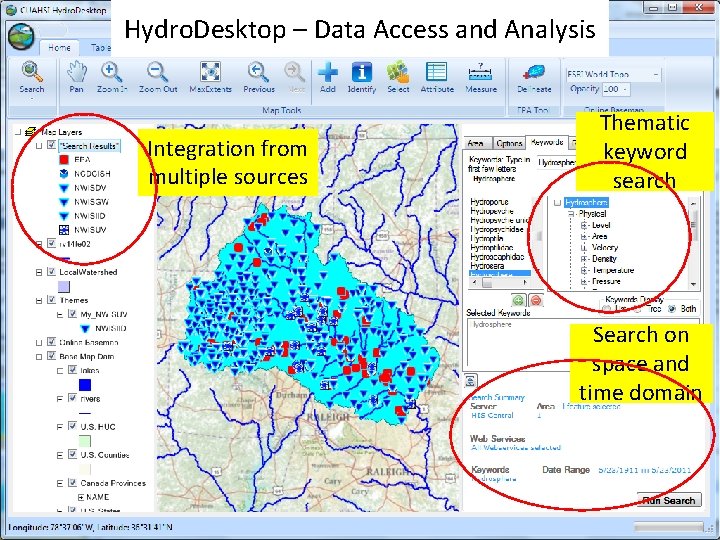This screenshot has height=540, width=720.
Task: Collapse the LocalWatershed layer node
Action: coord(39,272)
